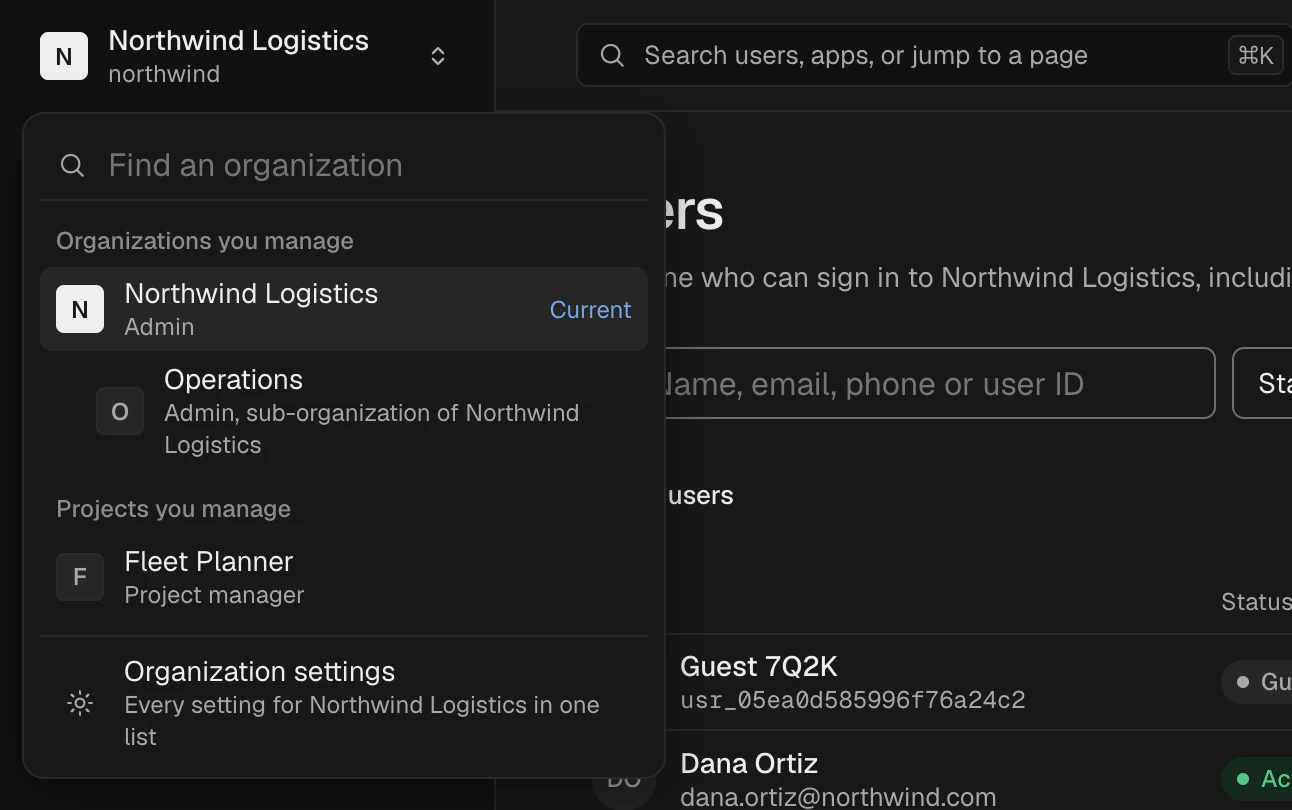Image resolution: width=1292 pixels, height=810 pixels.
Task: Click the N icon in organization list row
Action: coord(80,309)
